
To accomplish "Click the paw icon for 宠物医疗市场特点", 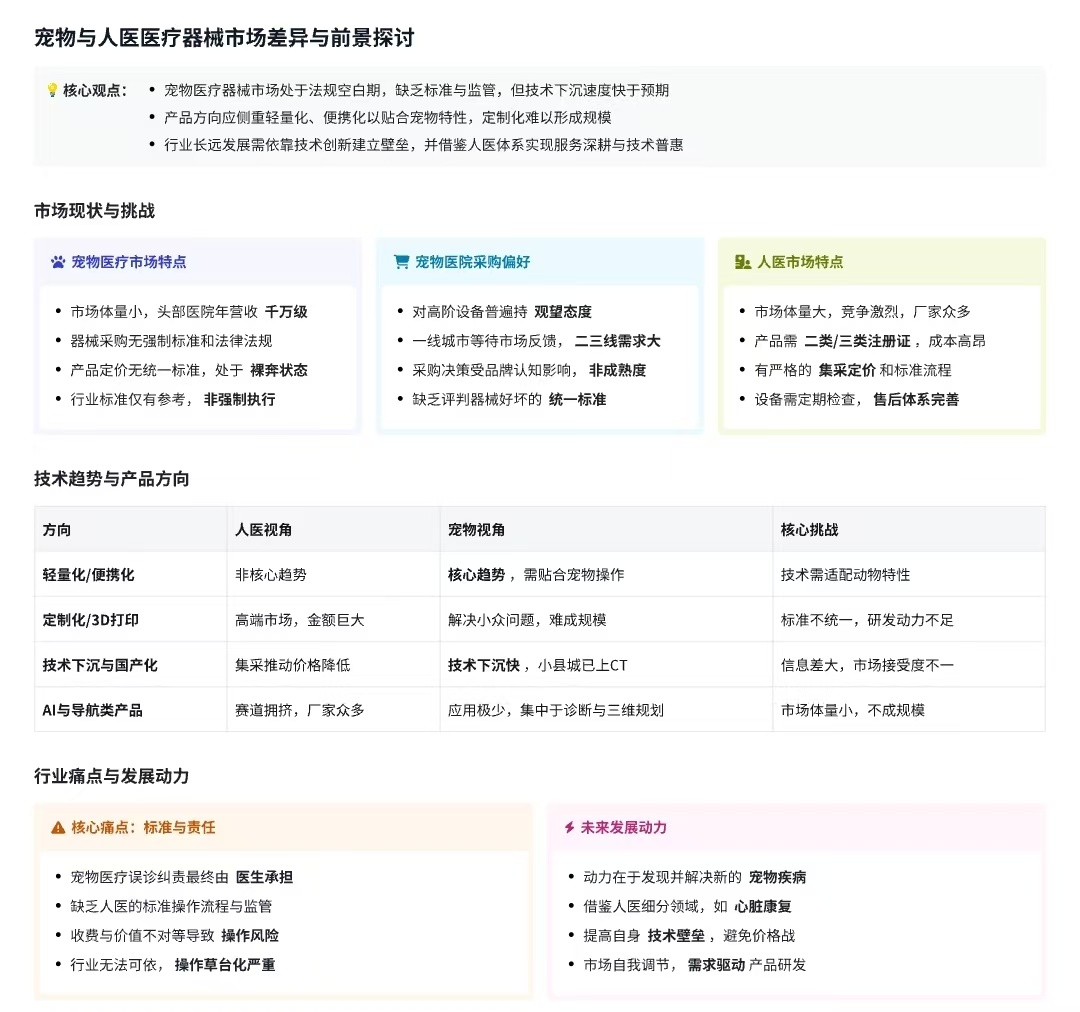I will pos(58,262).
